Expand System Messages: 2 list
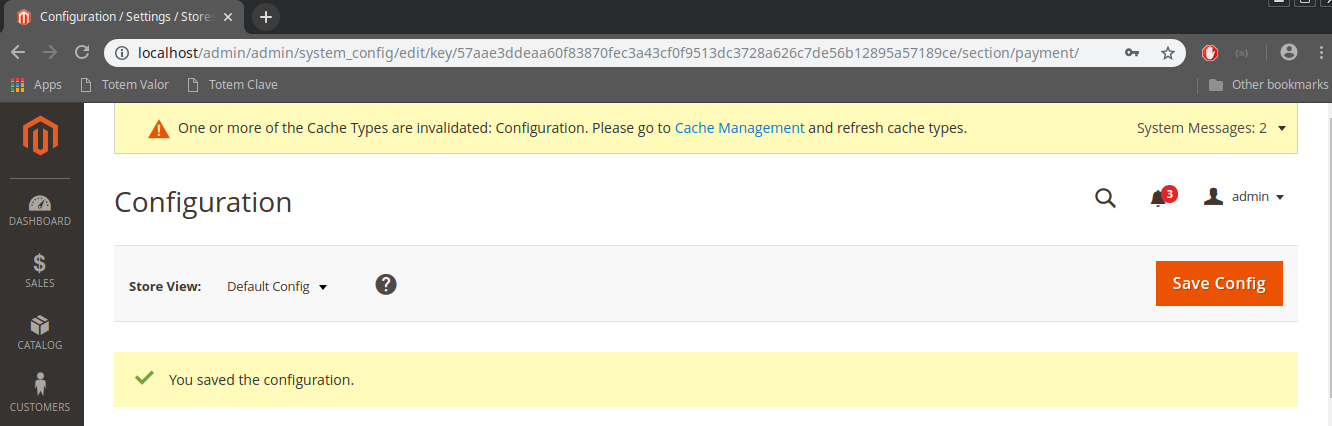 (x=1210, y=129)
